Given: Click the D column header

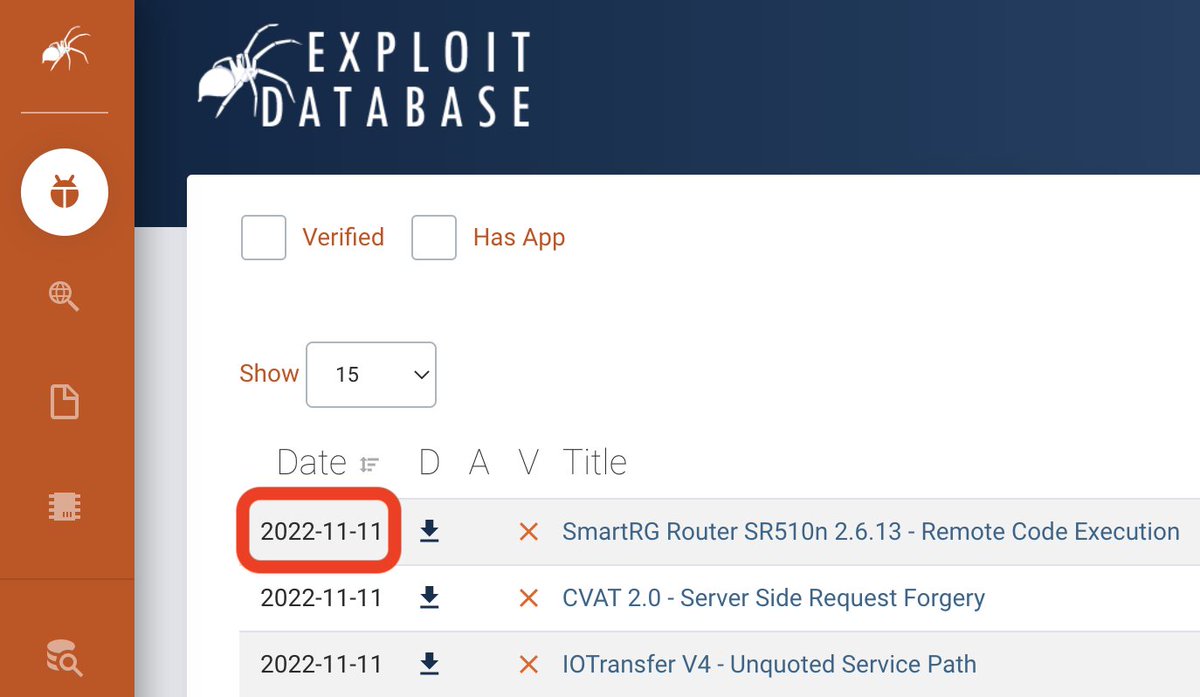Looking at the screenshot, I should (429, 462).
